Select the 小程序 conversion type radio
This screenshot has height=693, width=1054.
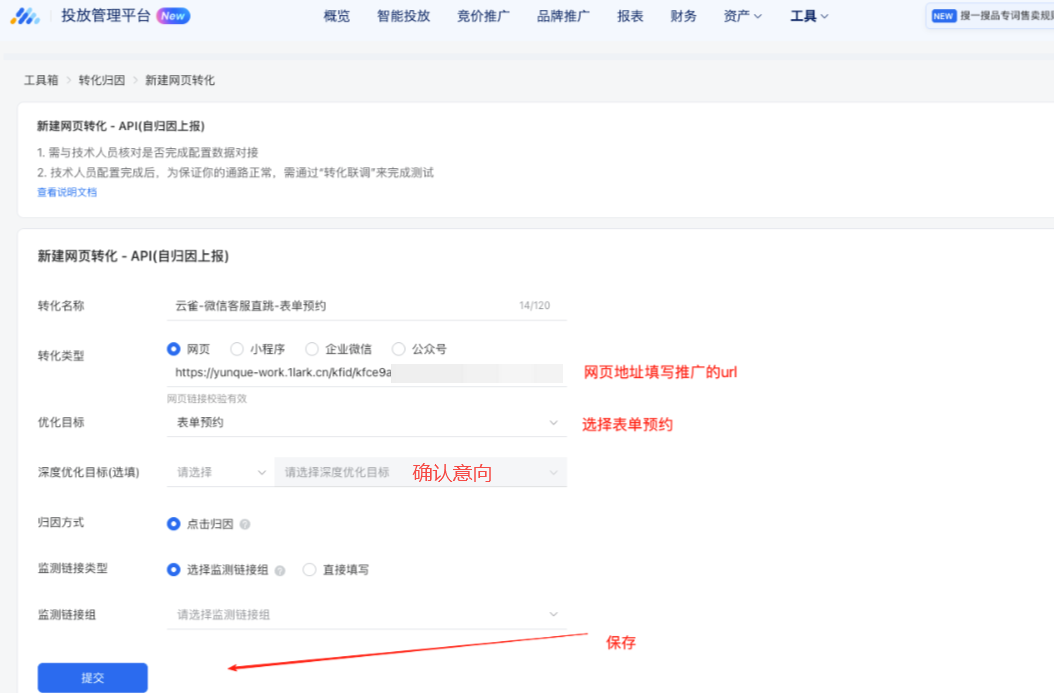tap(237, 349)
